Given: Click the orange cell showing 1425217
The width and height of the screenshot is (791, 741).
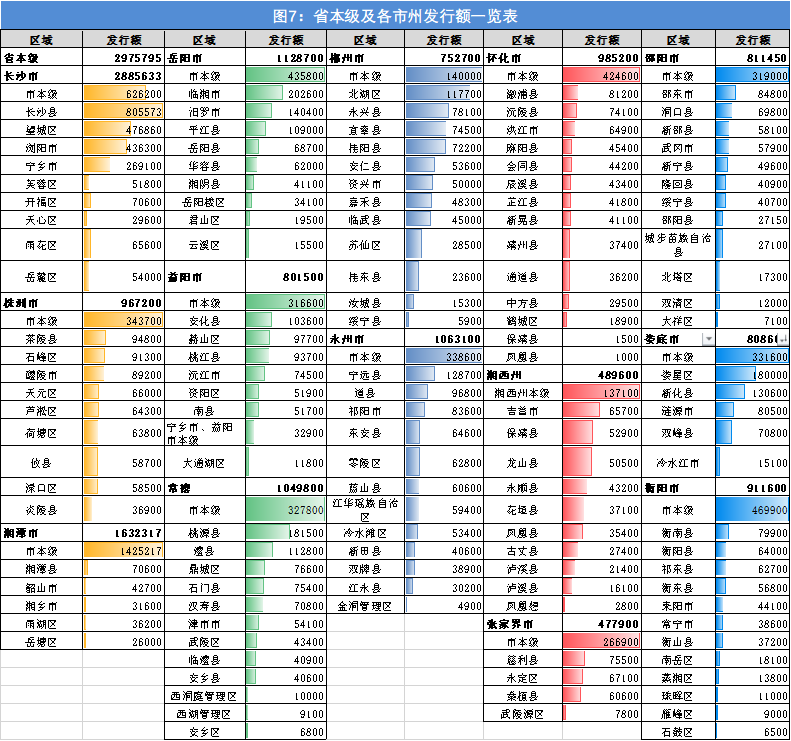Looking at the screenshot, I should (123, 550).
